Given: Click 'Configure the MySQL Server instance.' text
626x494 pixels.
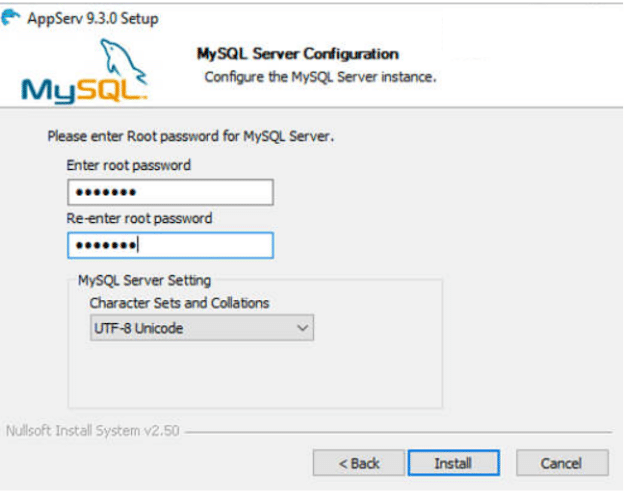Looking at the screenshot, I should click(320, 77).
